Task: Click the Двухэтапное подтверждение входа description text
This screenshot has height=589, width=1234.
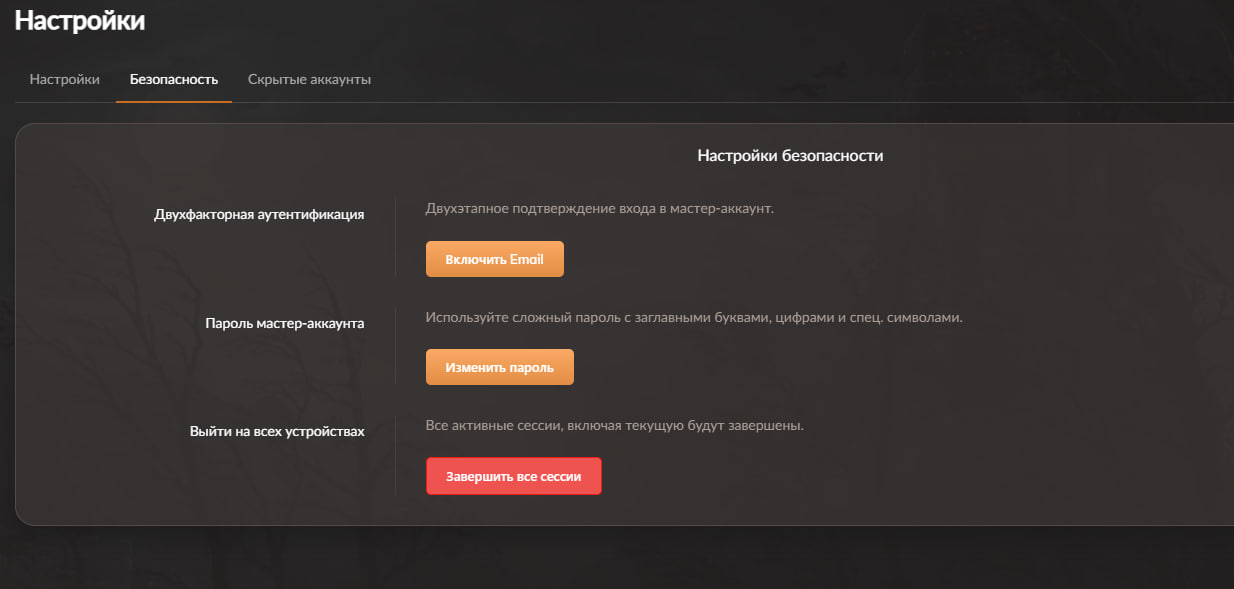Action: coord(600,209)
